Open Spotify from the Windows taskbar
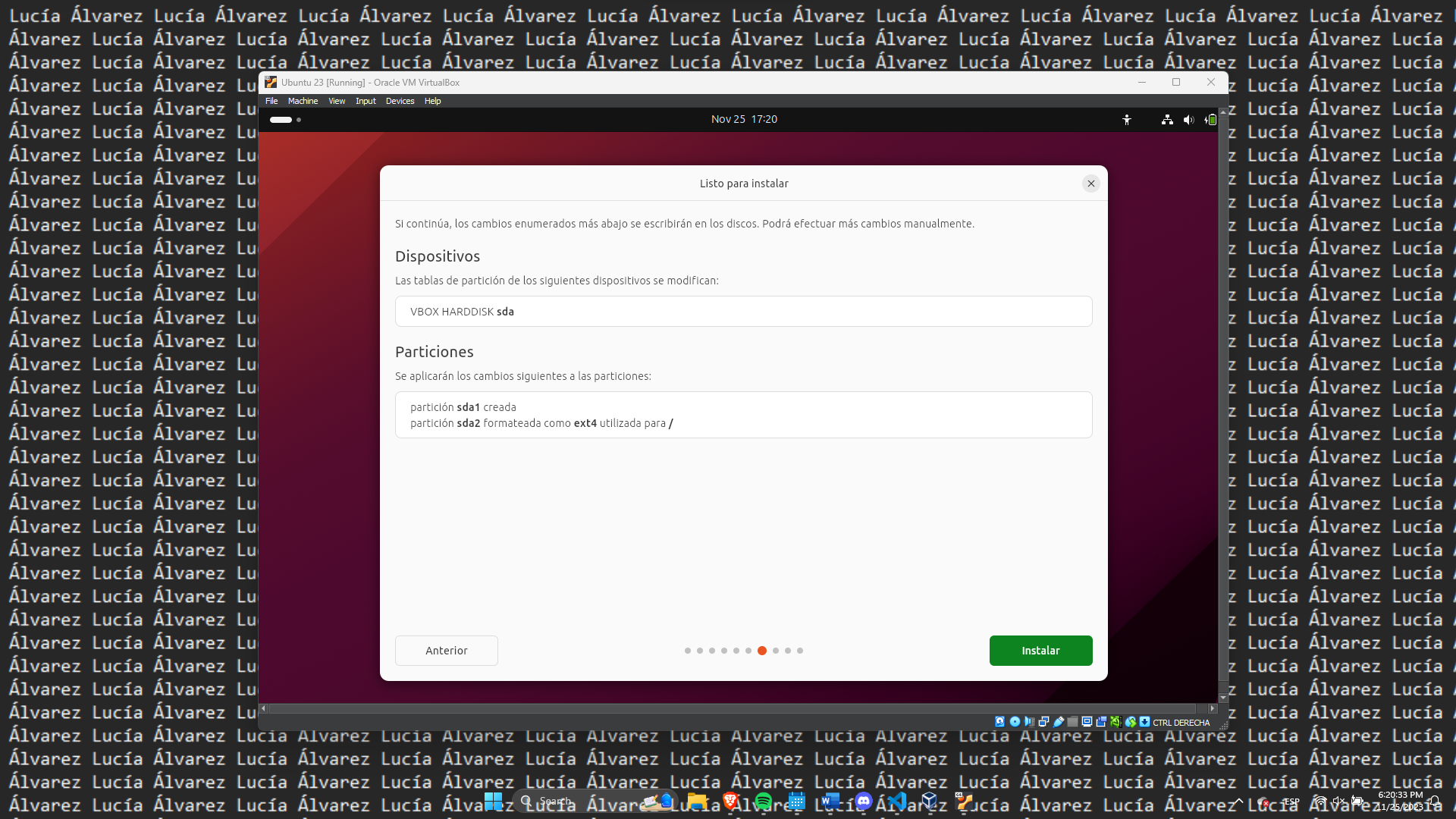This screenshot has height=819, width=1456. coord(763,801)
